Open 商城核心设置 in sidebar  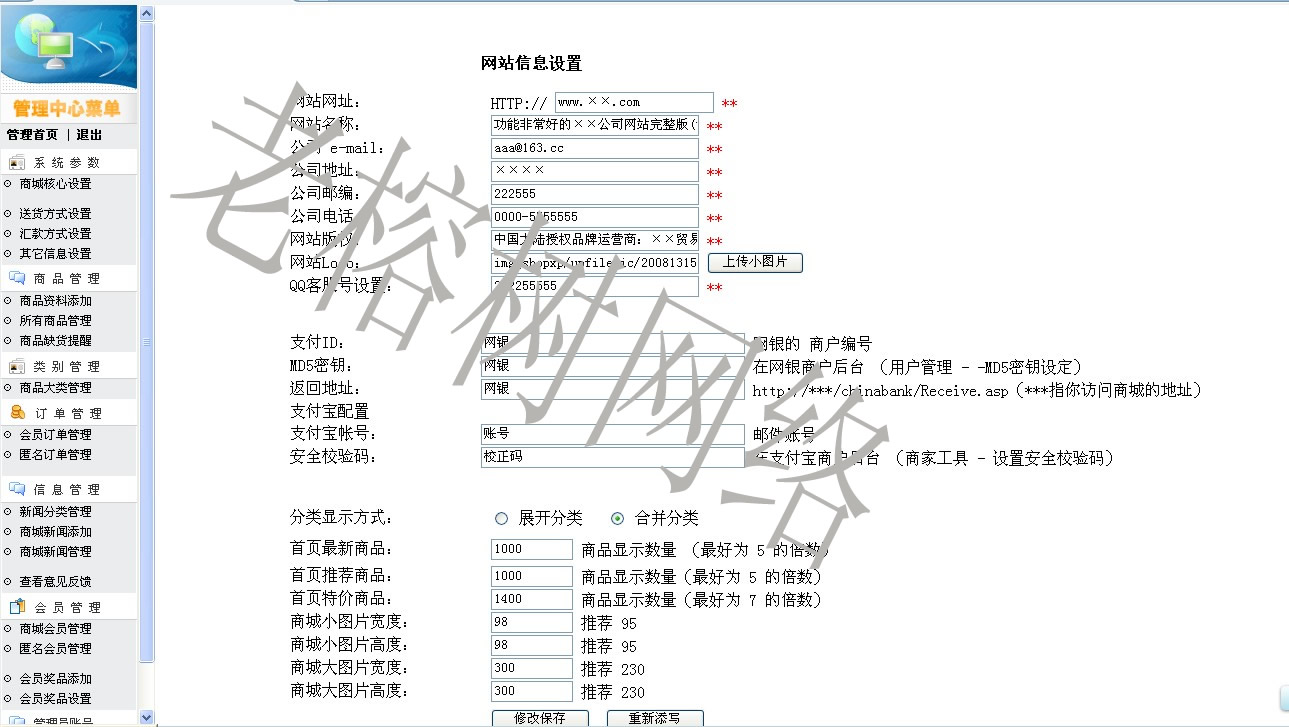(55, 184)
